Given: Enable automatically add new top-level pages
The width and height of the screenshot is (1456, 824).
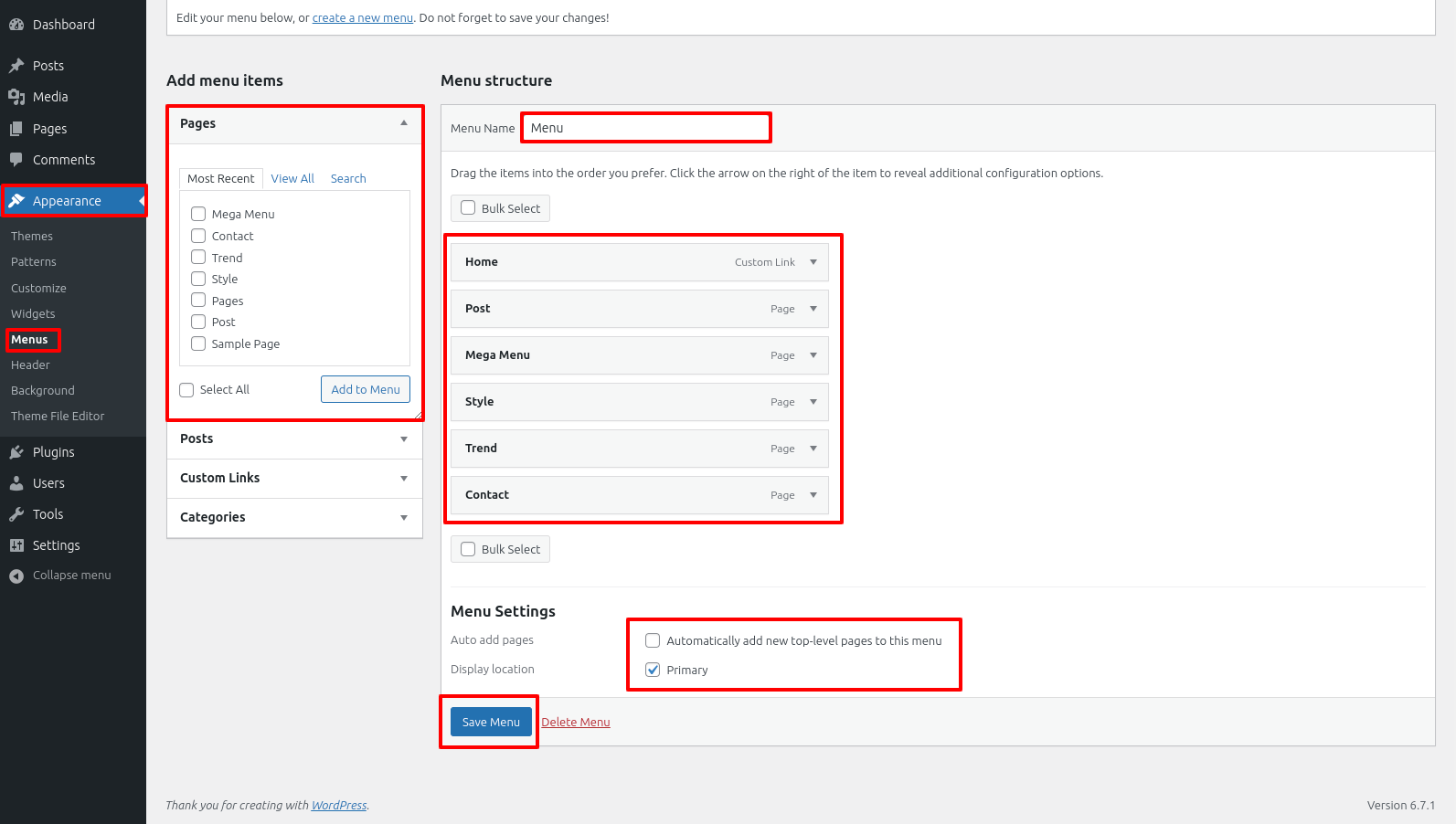Looking at the screenshot, I should (653, 640).
